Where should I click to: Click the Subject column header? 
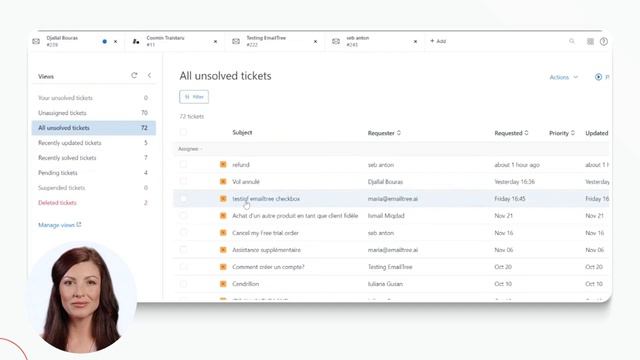point(242,132)
